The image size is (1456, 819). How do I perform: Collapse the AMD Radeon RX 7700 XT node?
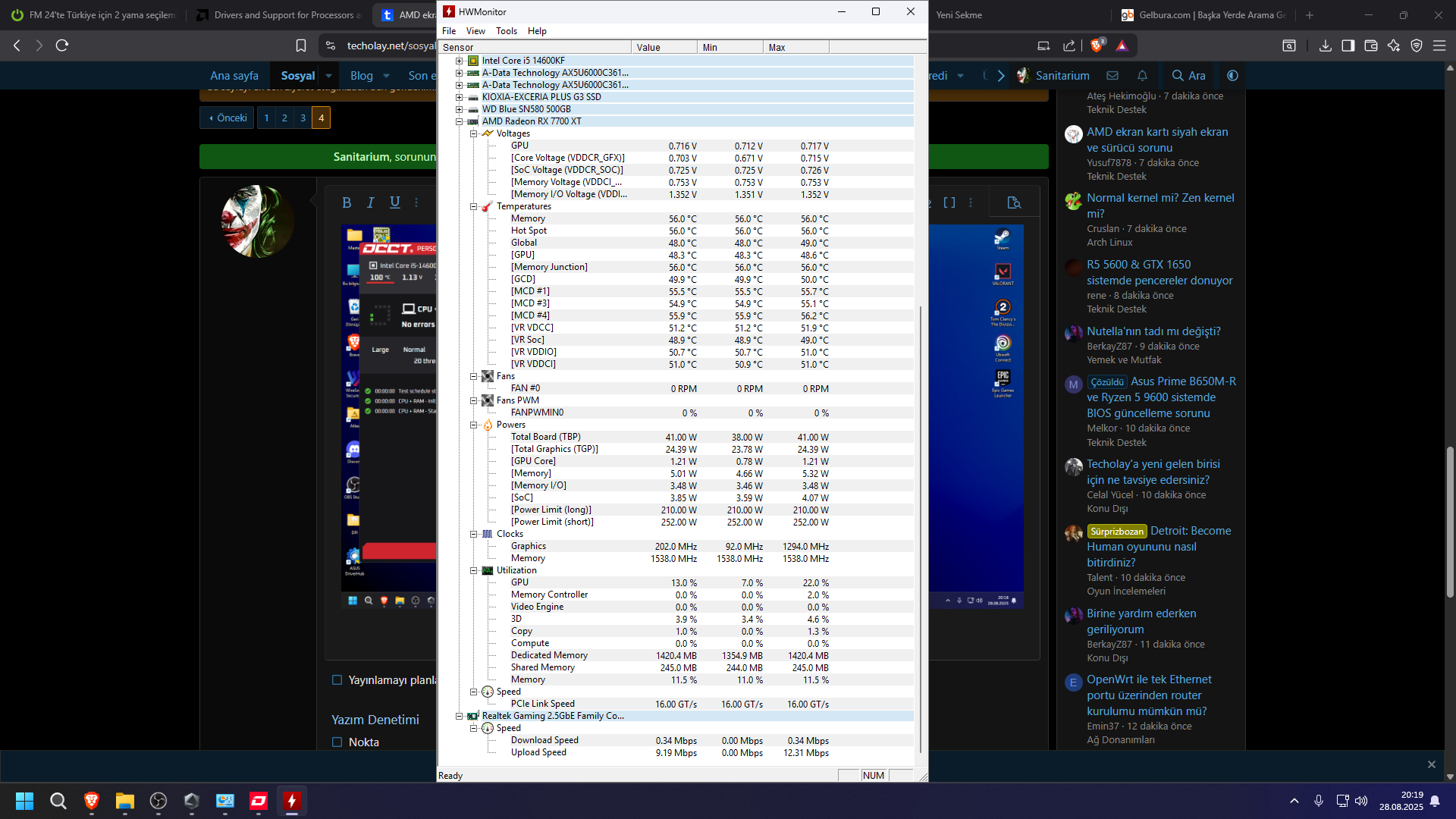tap(459, 121)
